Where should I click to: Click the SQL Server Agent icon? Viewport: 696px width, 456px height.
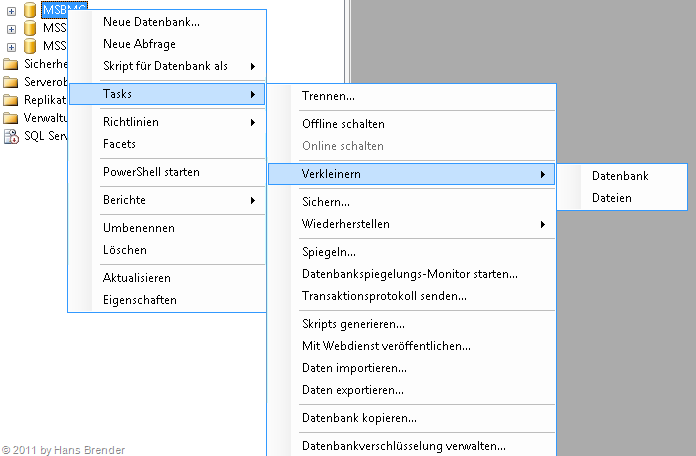tap(11, 136)
